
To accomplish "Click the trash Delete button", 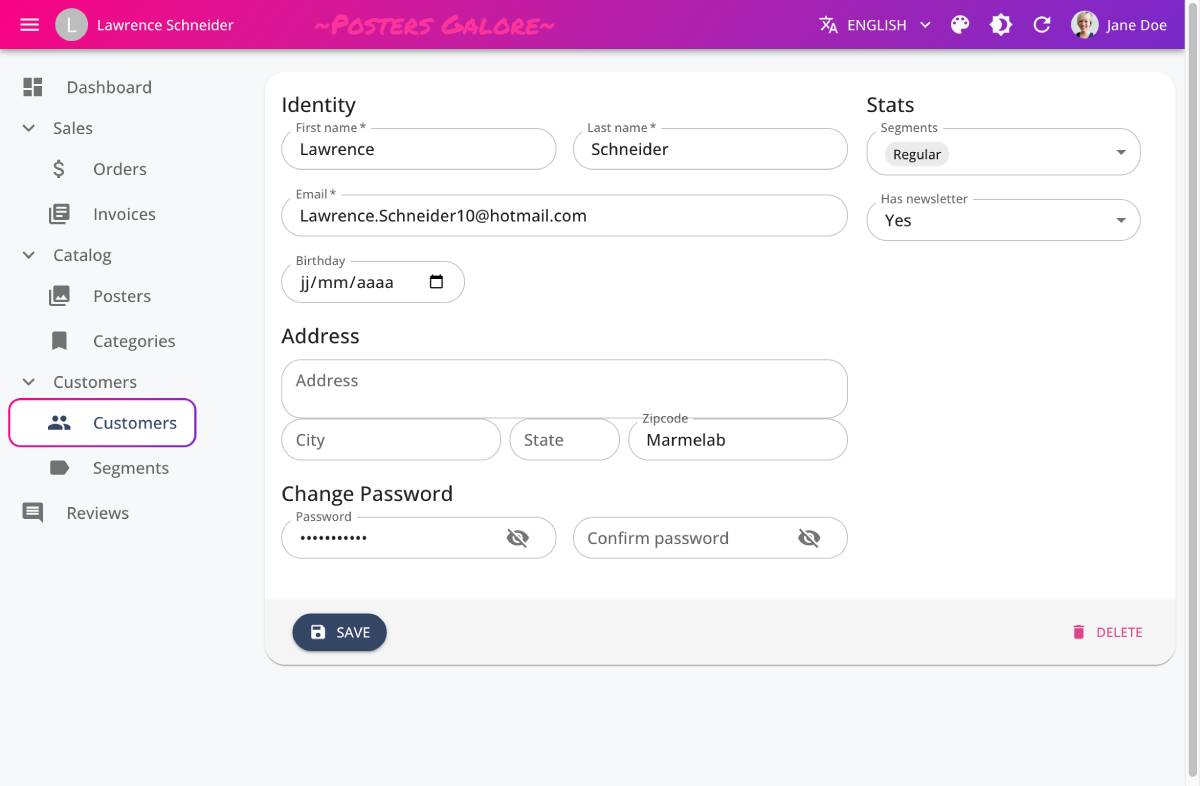I will coord(1107,632).
